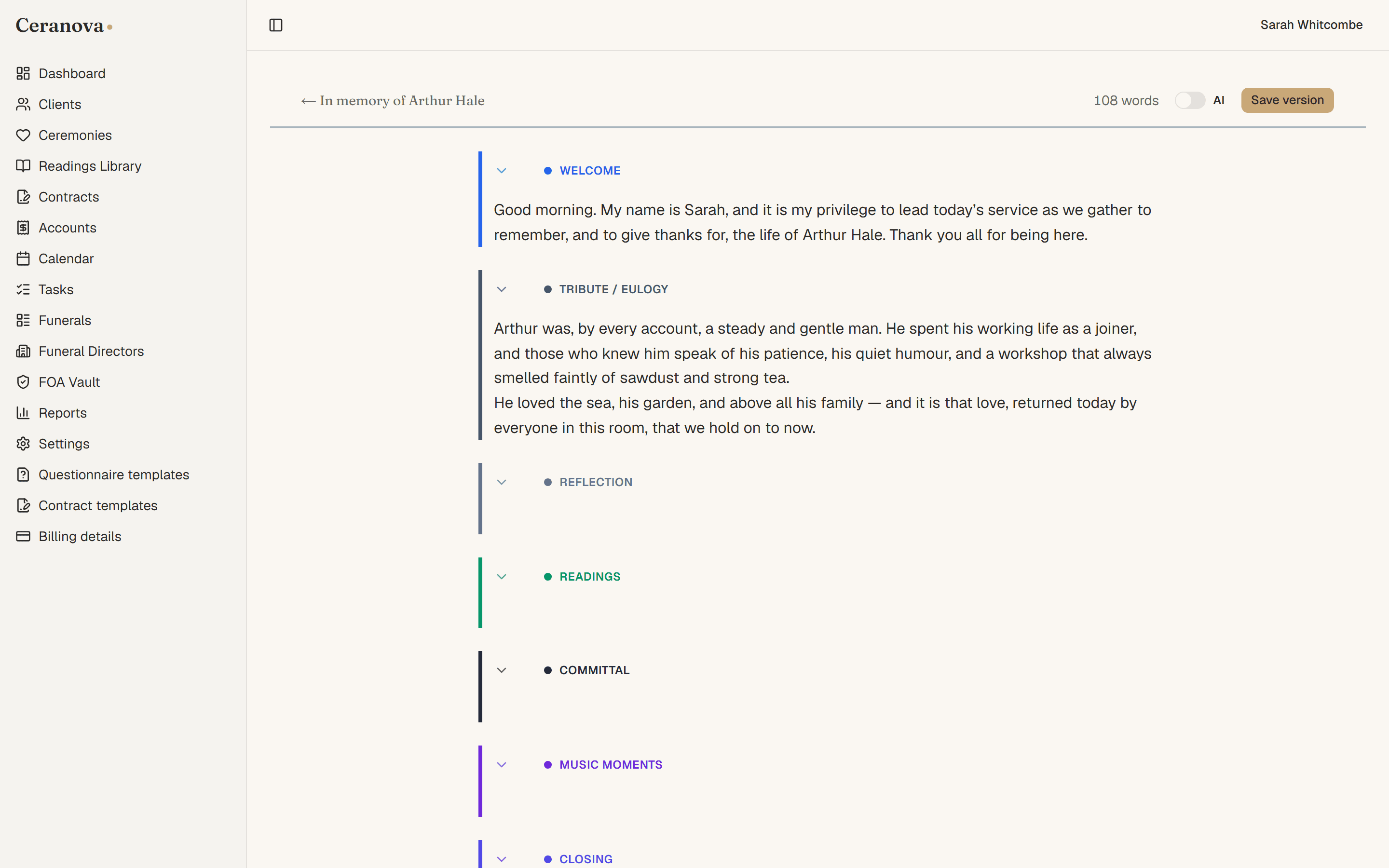Image resolution: width=1389 pixels, height=868 pixels.
Task: Click the Questionnaire templates question-file icon
Action: tap(23, 475)
